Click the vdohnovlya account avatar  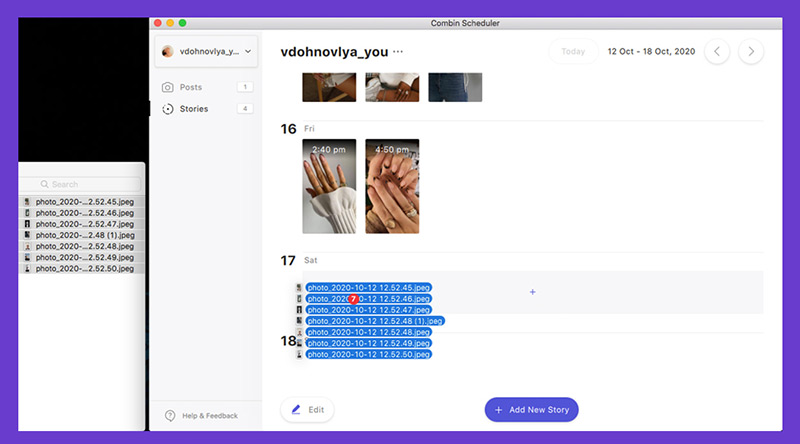(x=167, y=52)
